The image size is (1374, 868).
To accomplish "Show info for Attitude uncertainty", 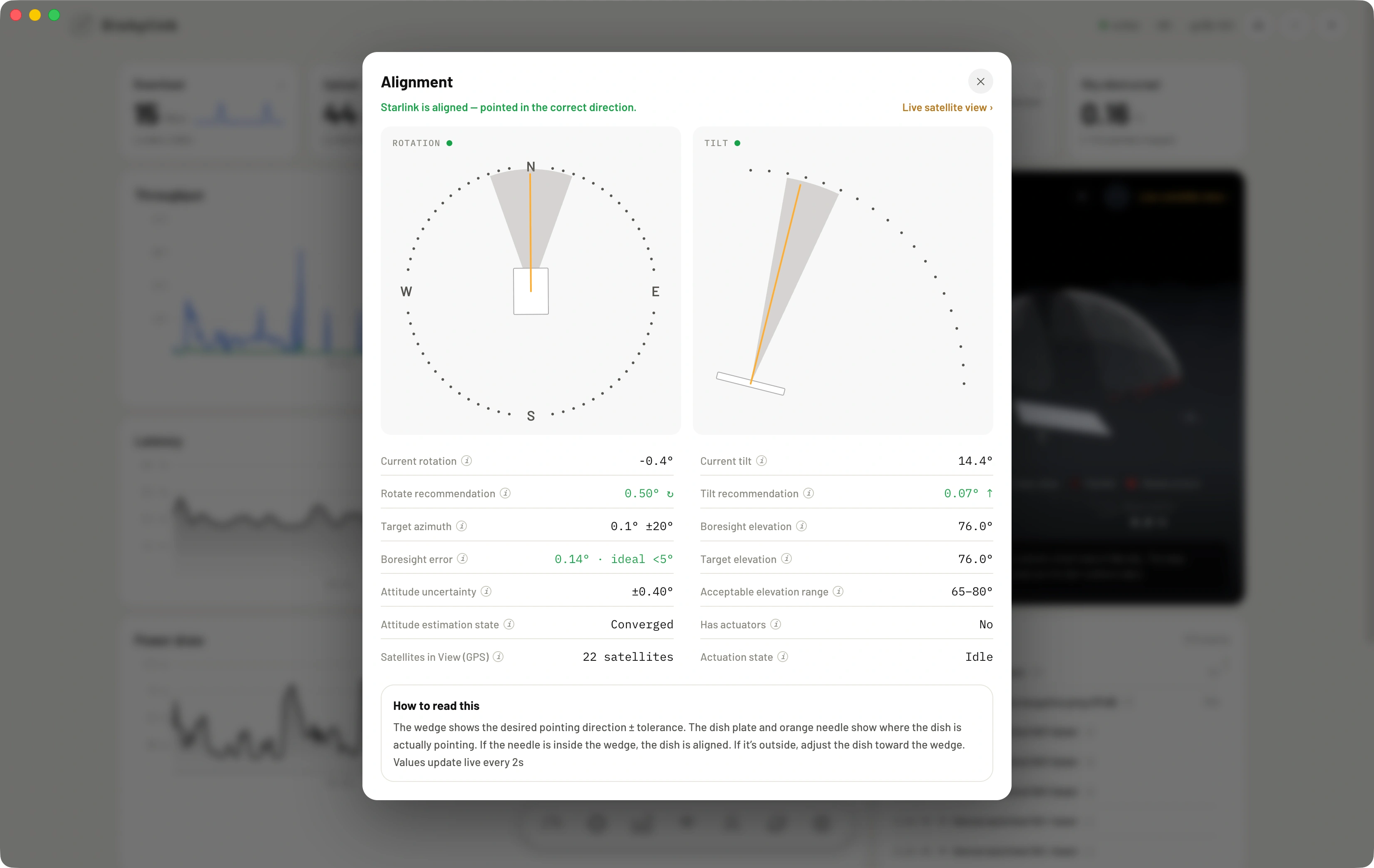I will [486, 591].
